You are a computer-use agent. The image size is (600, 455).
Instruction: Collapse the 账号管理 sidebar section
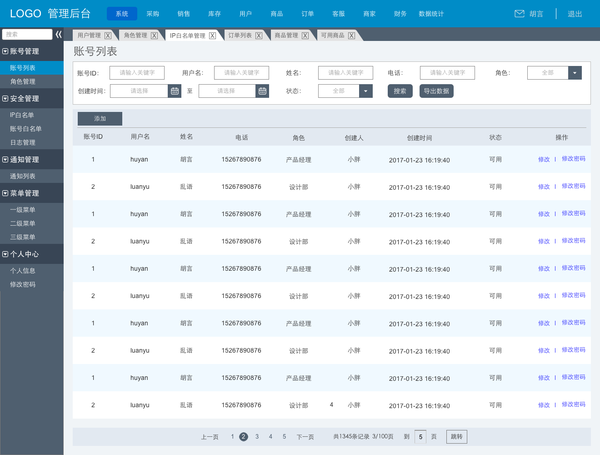[5, 51]
